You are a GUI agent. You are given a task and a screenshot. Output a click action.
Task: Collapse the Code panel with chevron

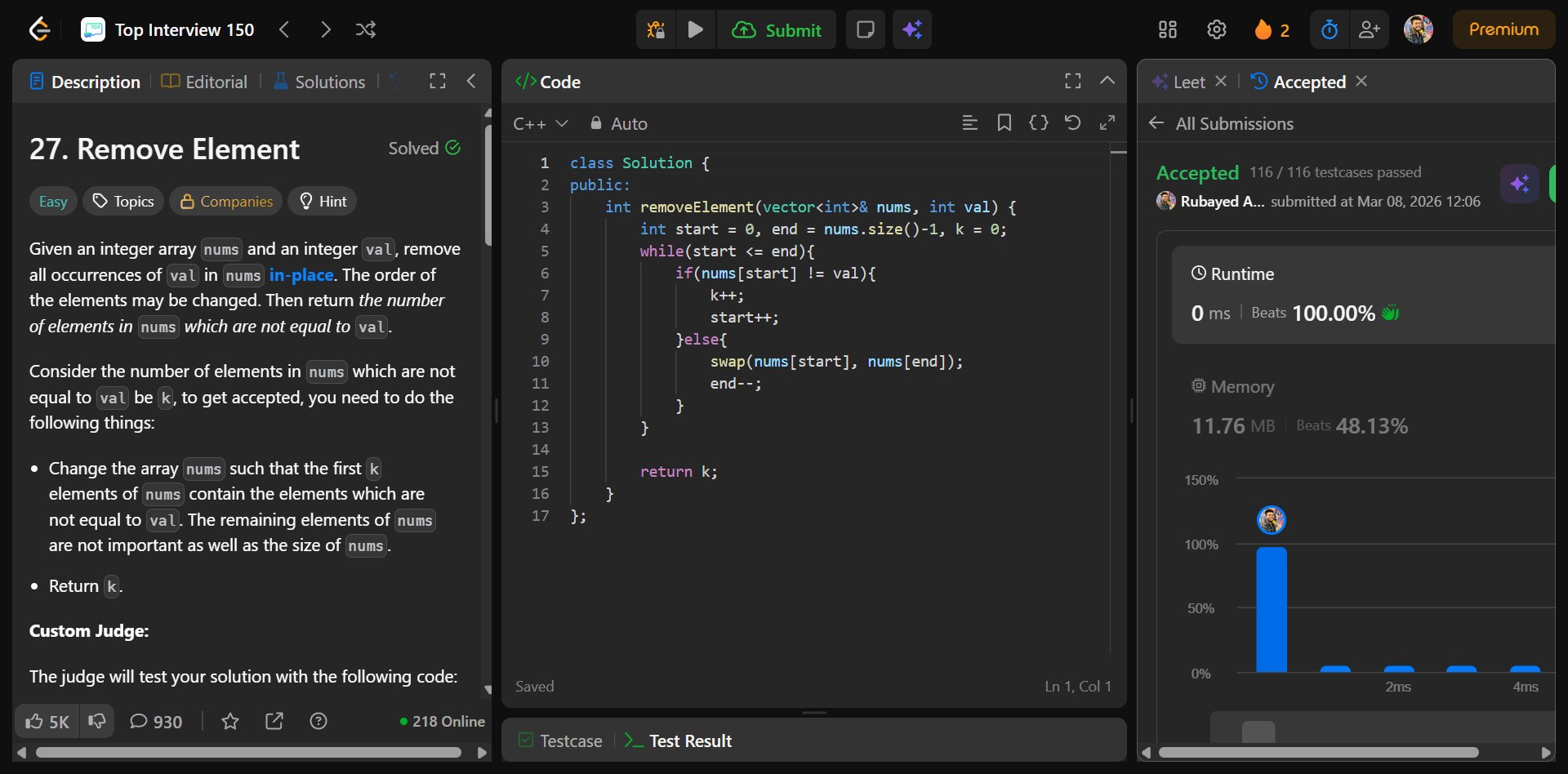click(1107, 81)
